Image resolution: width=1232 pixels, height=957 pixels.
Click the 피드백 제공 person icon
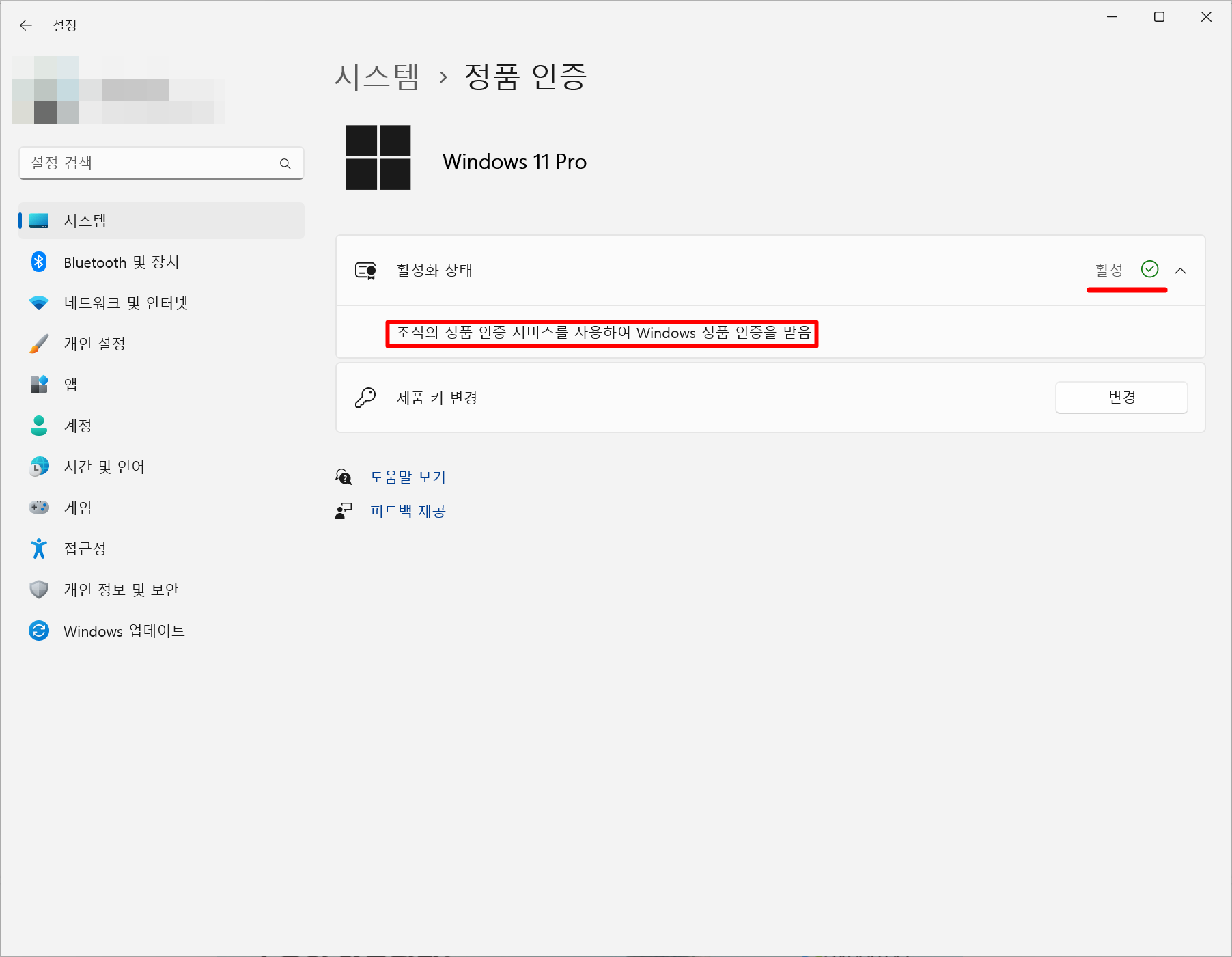point(344,511)
